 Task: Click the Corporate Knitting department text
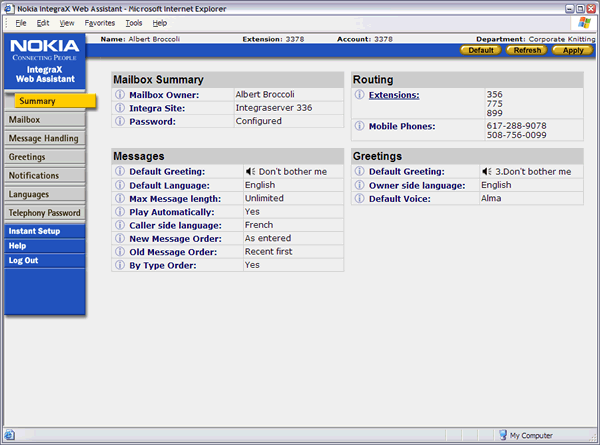click(562, 39)
